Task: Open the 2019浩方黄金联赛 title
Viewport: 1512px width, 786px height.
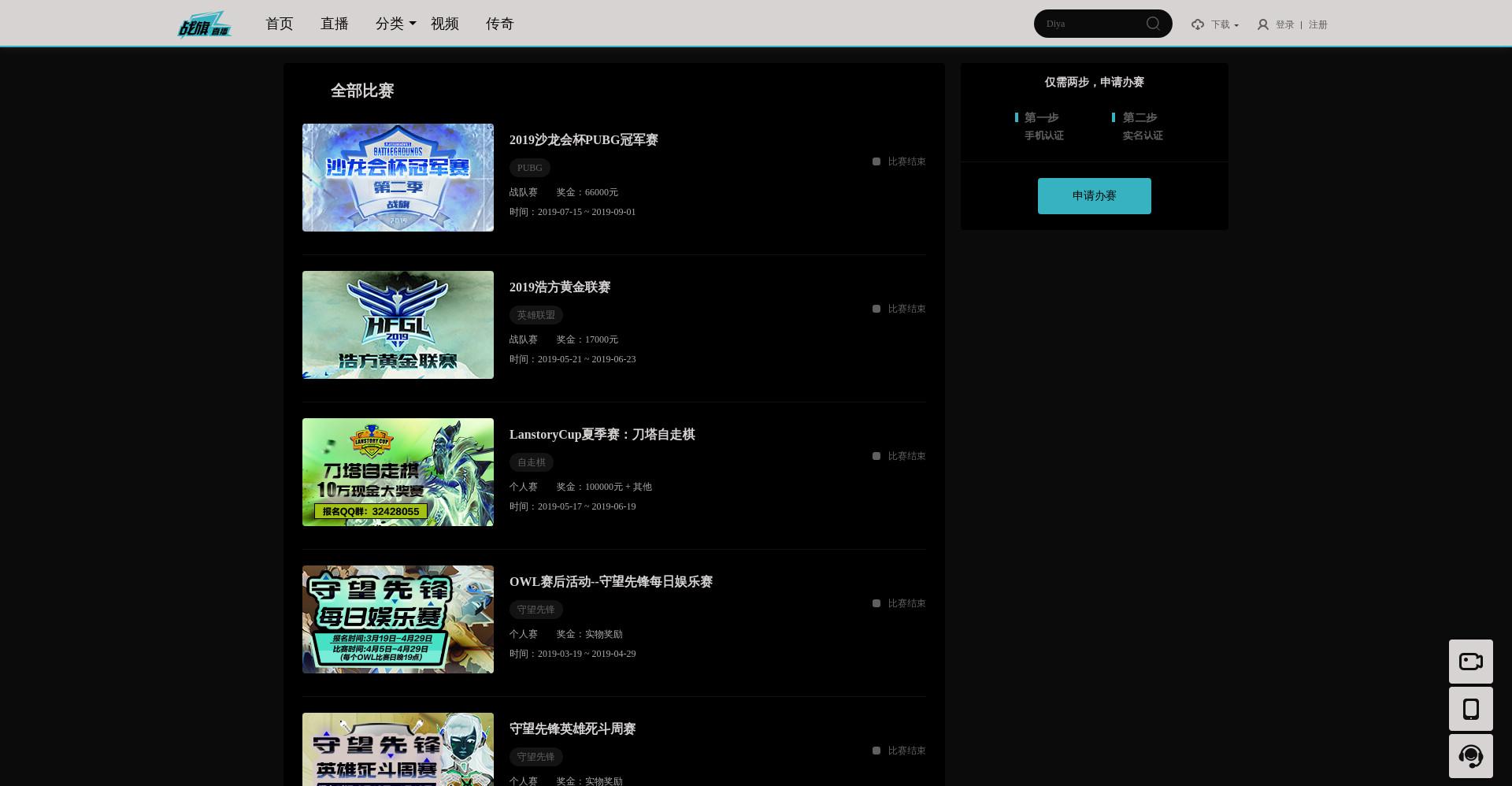Action: pos(560,287)
